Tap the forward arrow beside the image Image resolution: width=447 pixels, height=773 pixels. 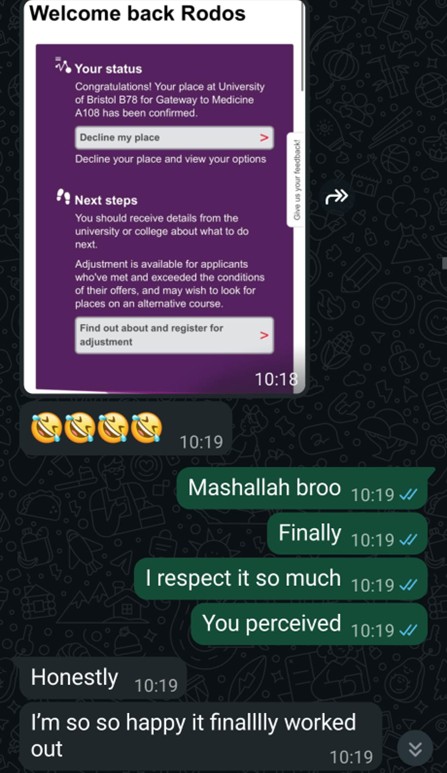click(x=337, y=197)
